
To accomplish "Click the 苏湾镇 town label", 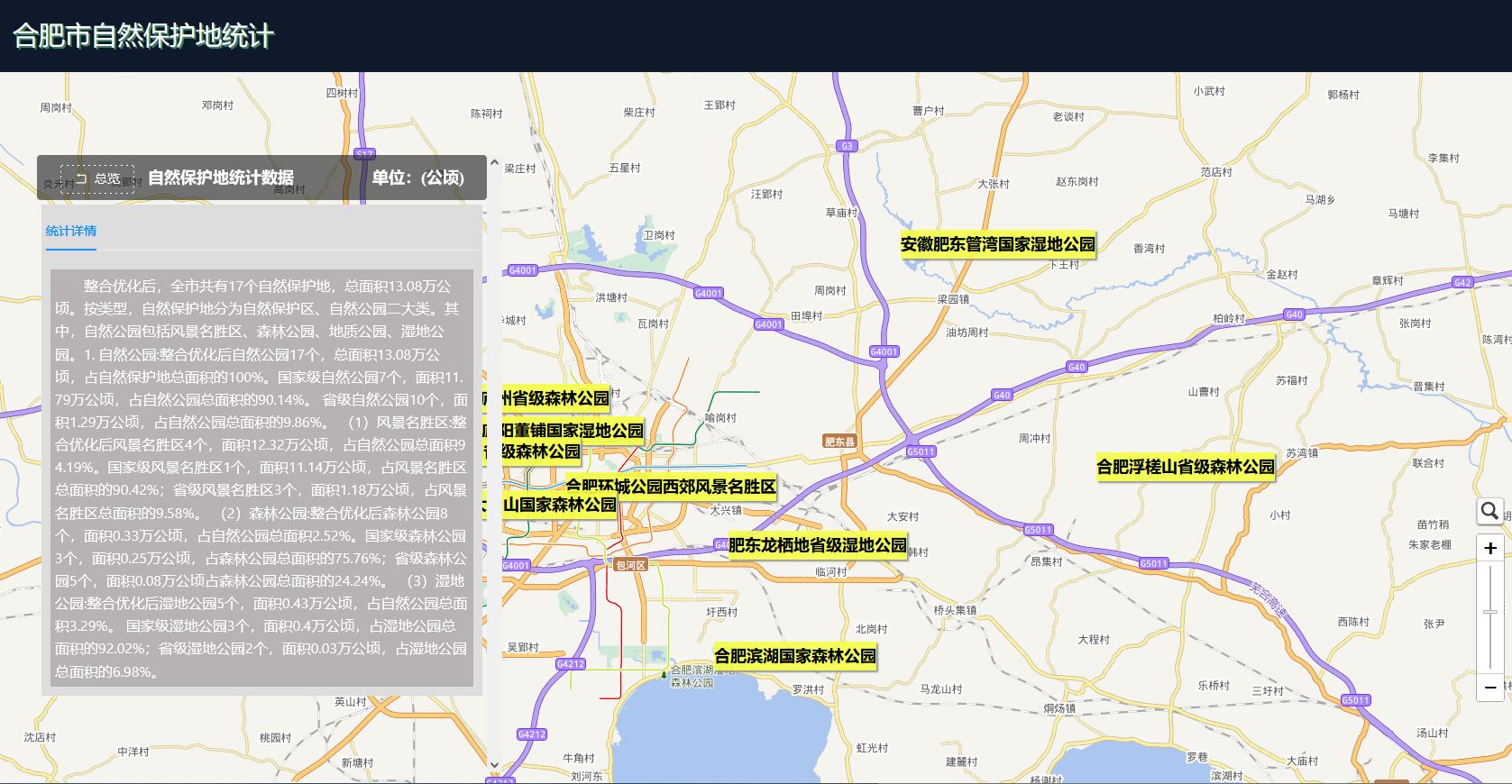I will pyautogui.click(x=1302, y=453).
